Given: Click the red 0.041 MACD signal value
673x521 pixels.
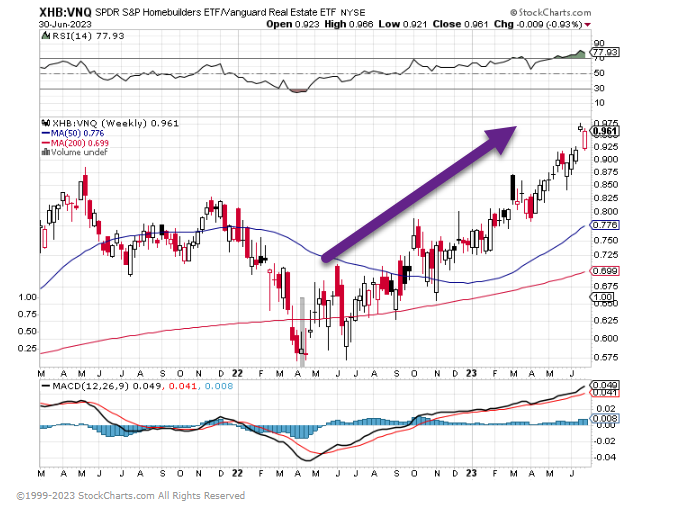Looking at the screenshot, I should 182,386.
